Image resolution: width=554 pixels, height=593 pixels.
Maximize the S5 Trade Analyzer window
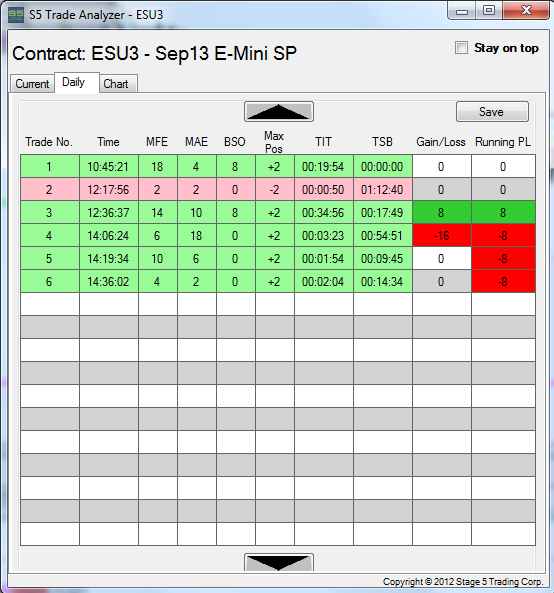[489, 11]
